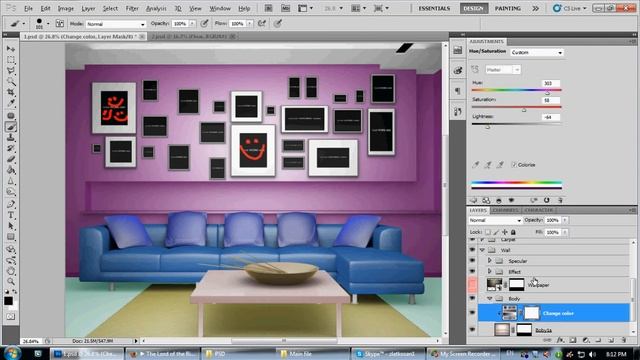Screen dimensions: 640x360
Task: Select the Rectangular Marquee tool
Action: coord(11,60)
